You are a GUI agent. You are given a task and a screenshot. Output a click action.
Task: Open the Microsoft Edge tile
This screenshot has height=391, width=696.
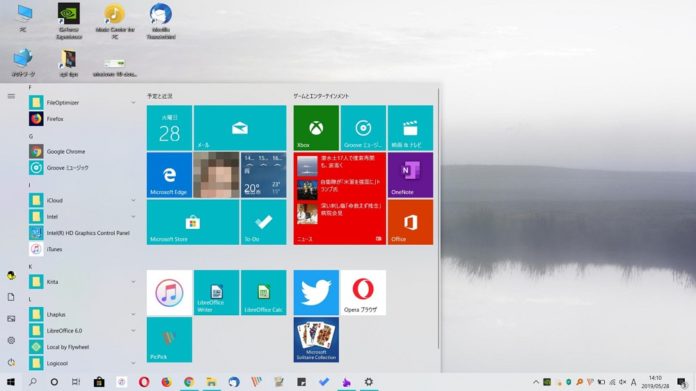169,175
